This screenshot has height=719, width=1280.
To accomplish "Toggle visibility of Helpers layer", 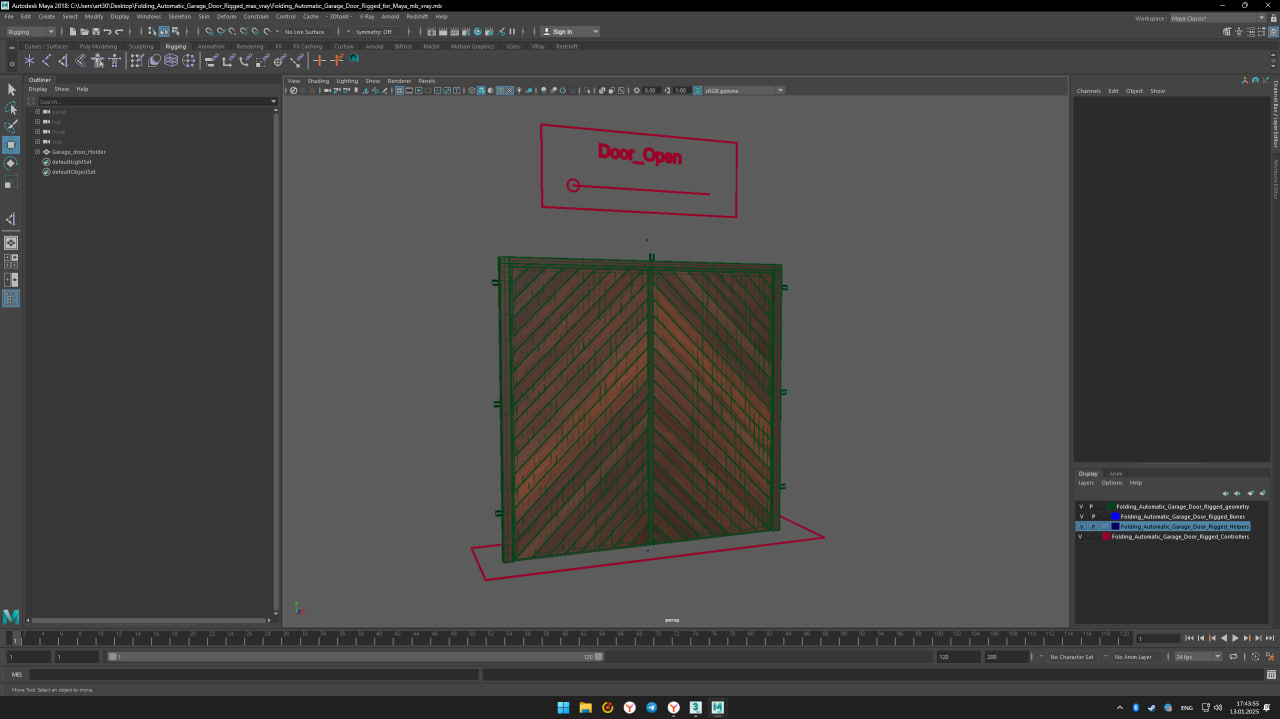I will pos(1081,526).
